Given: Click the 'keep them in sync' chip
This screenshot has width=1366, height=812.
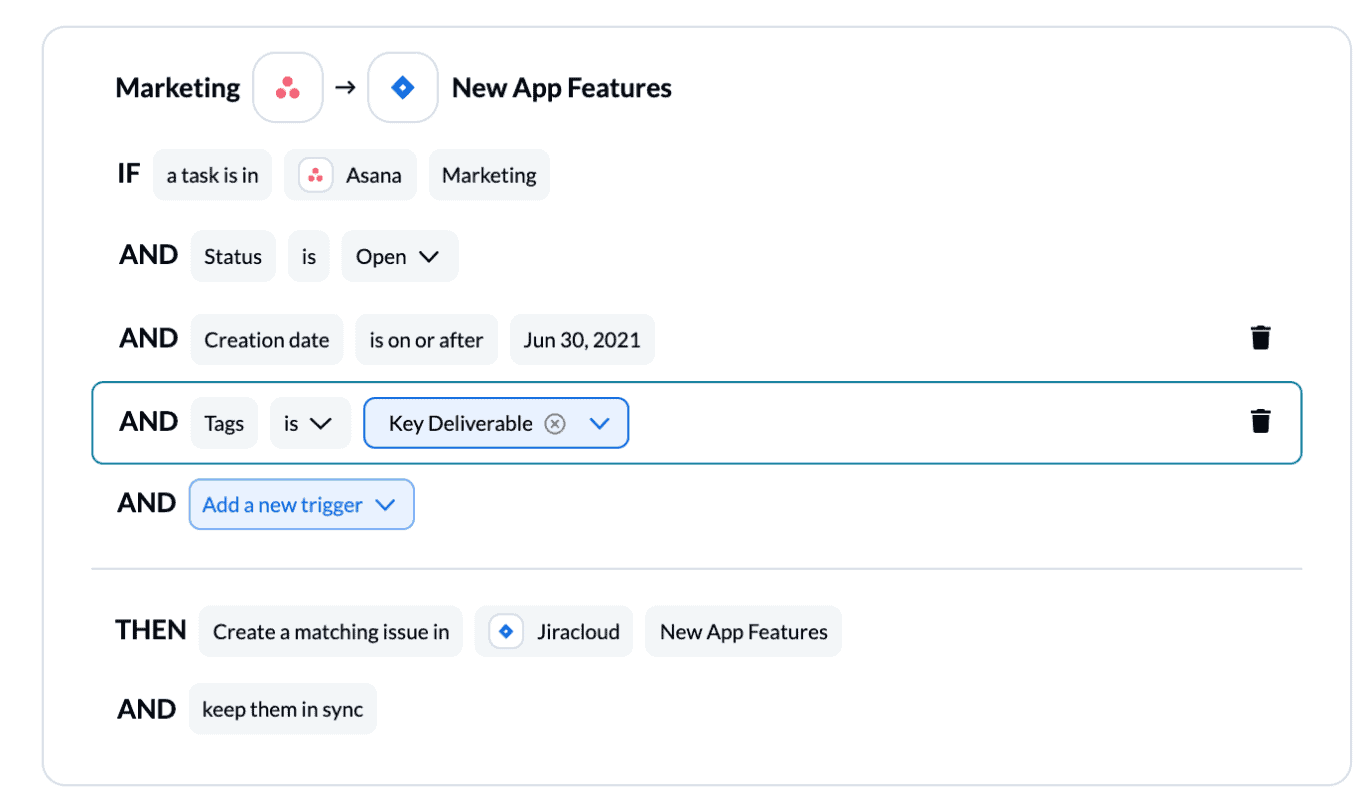Looking at the screenshot, I should click(x=283, y=709).
